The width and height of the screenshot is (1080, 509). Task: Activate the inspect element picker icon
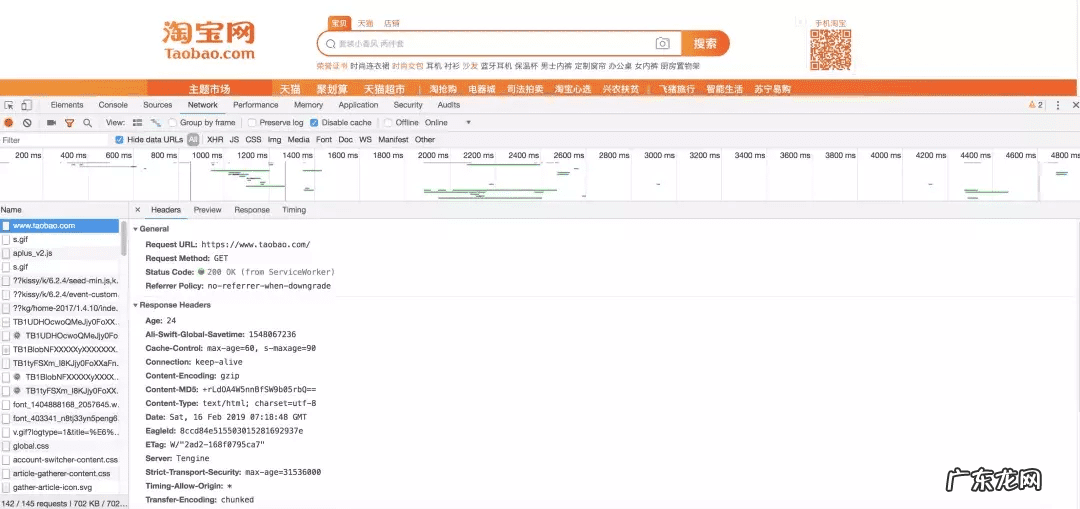pyautogui.click(x=9, y=105)
